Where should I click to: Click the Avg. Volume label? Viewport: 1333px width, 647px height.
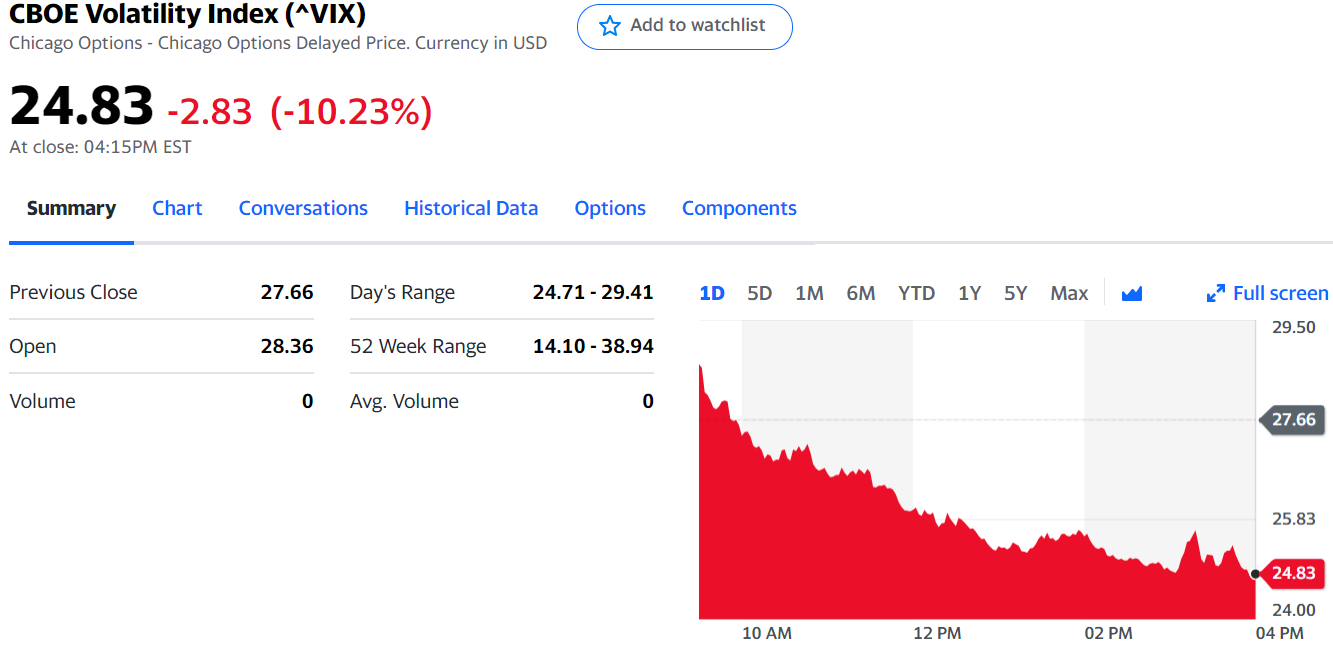point(404,401)
